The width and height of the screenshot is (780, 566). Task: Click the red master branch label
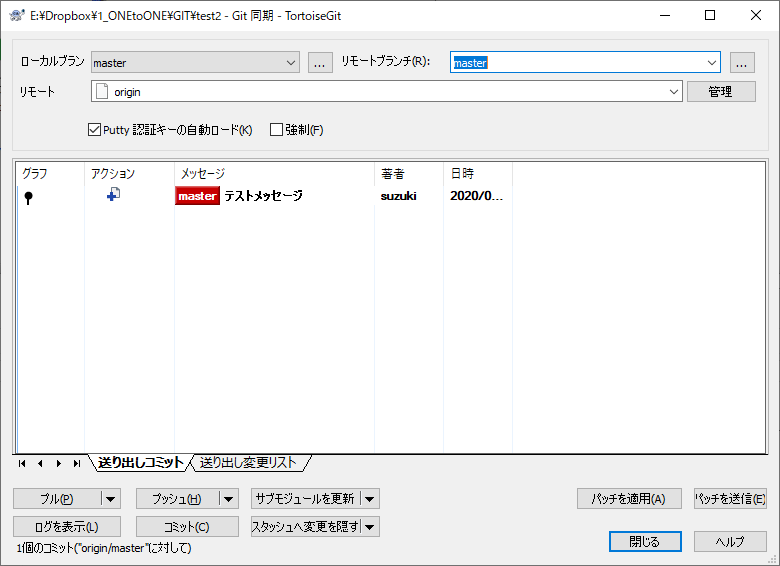(197, 196)
